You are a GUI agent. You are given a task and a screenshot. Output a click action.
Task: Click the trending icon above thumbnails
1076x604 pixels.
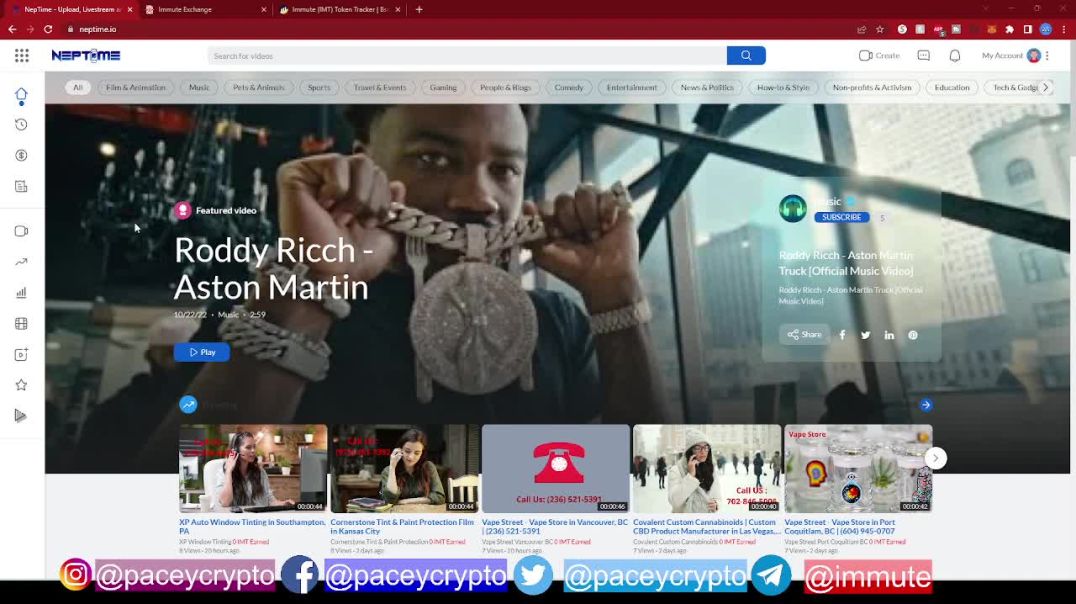pyautogui.click(x=188, y=405)
